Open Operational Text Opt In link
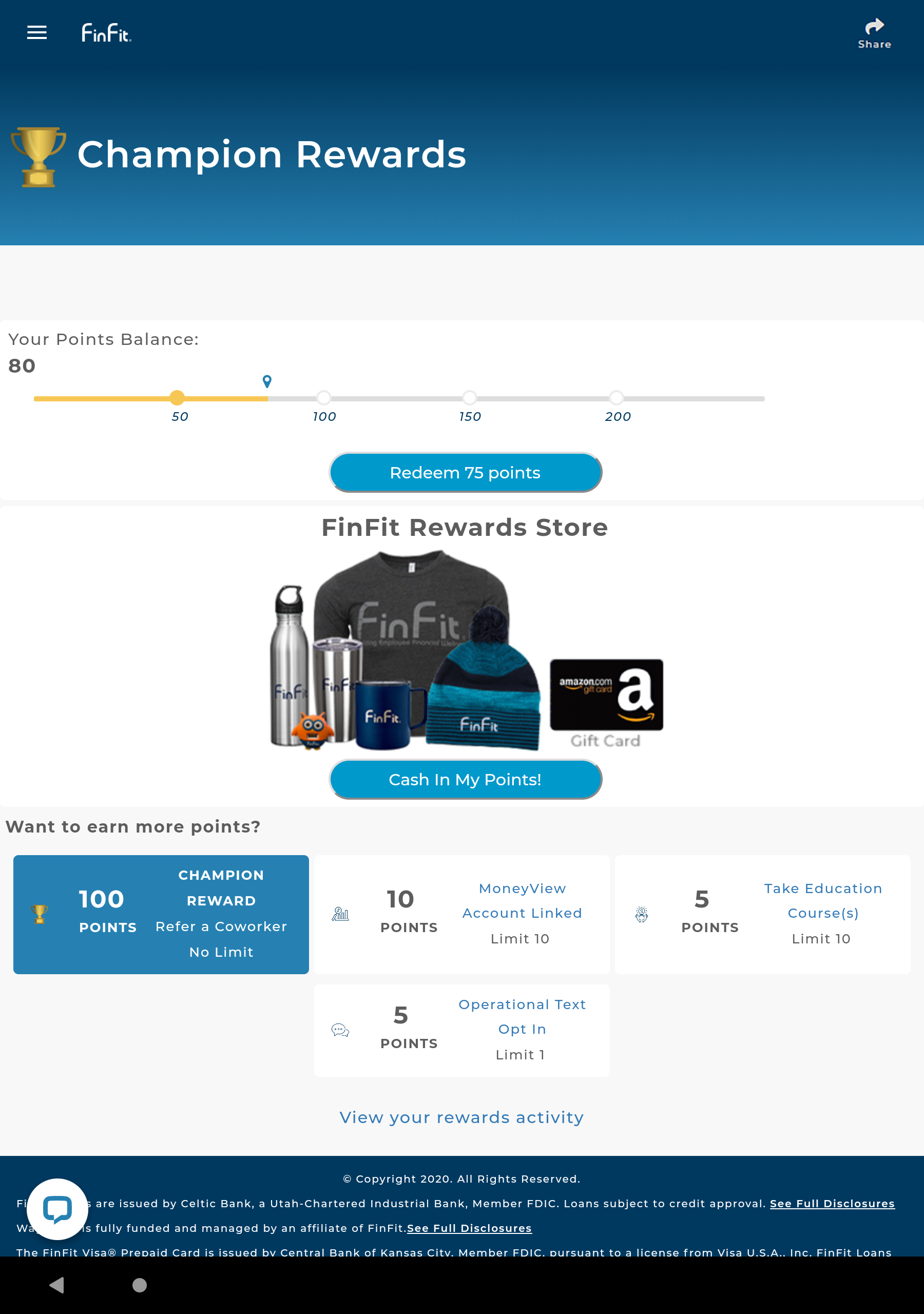 (x=522, y=1016)
